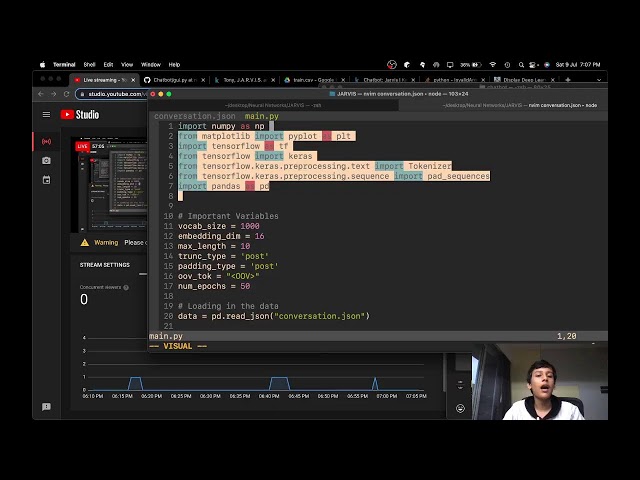Viewport: 640px width, 480px height.
Task: Click the screen mirroring display icon in menu bar
Action: pos(450,64)
